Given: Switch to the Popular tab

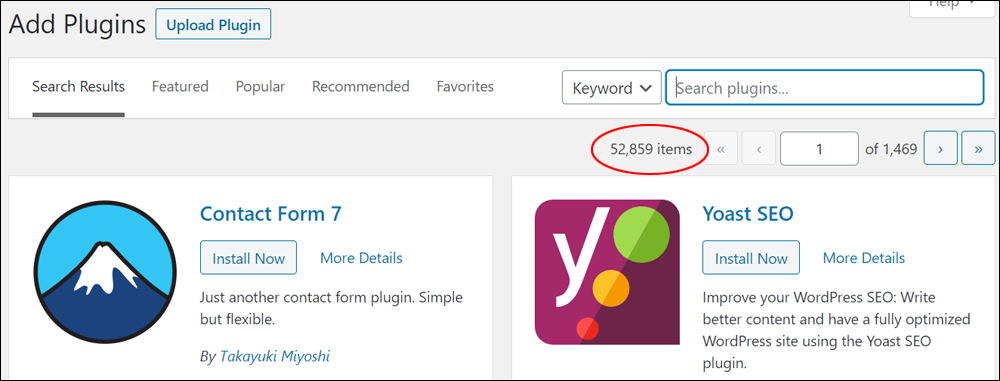Looking at the screenshot, I should (x=260, y=86).
